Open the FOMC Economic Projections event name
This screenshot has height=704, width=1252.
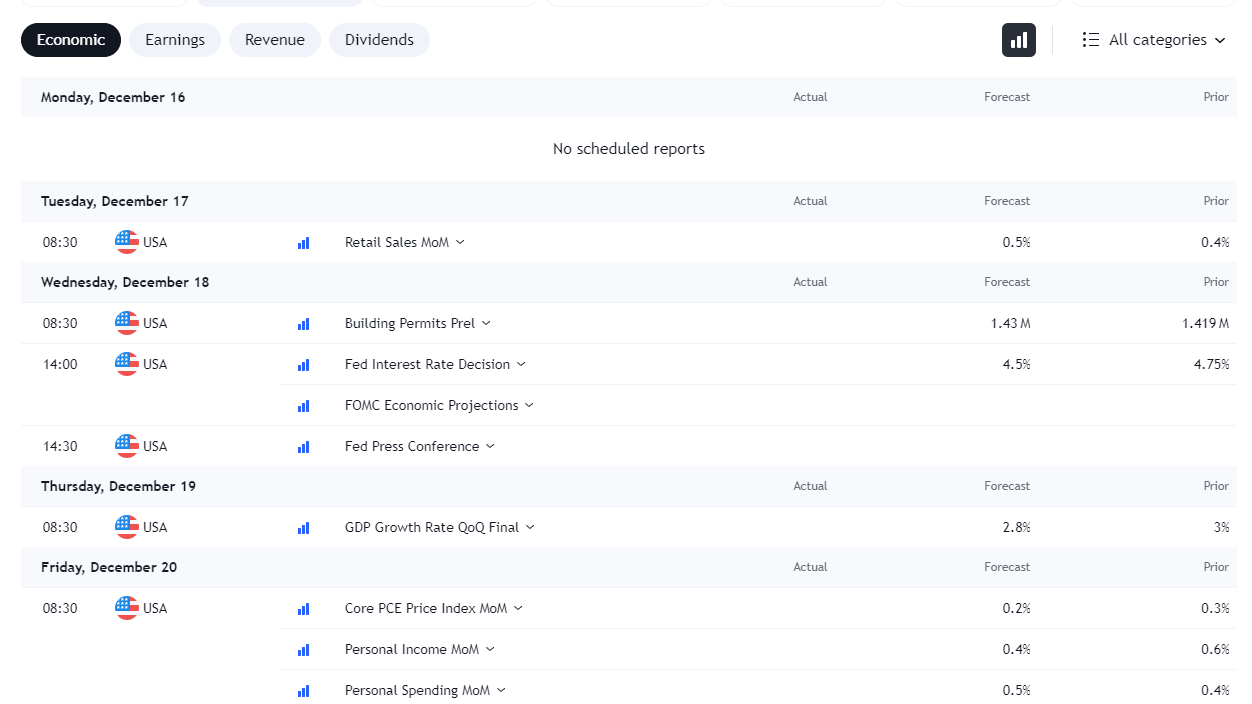click(x=432, y=405)
